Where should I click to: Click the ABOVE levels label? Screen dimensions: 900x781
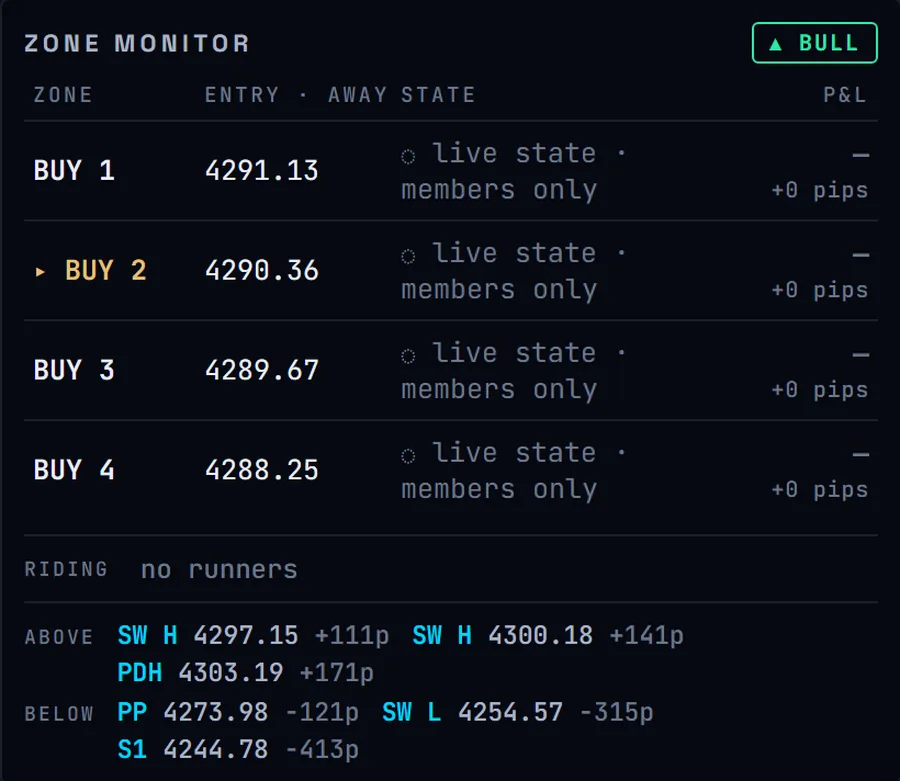tap(59, 638)
